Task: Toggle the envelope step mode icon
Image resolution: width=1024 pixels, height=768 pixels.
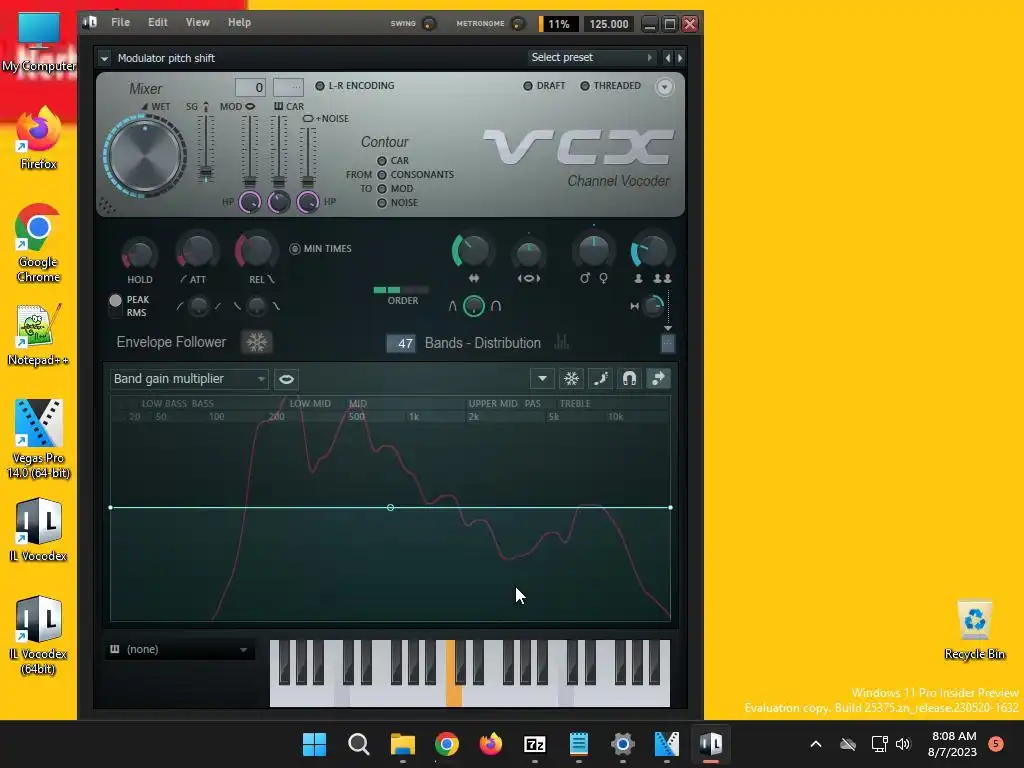Action: tap(600, 379)
